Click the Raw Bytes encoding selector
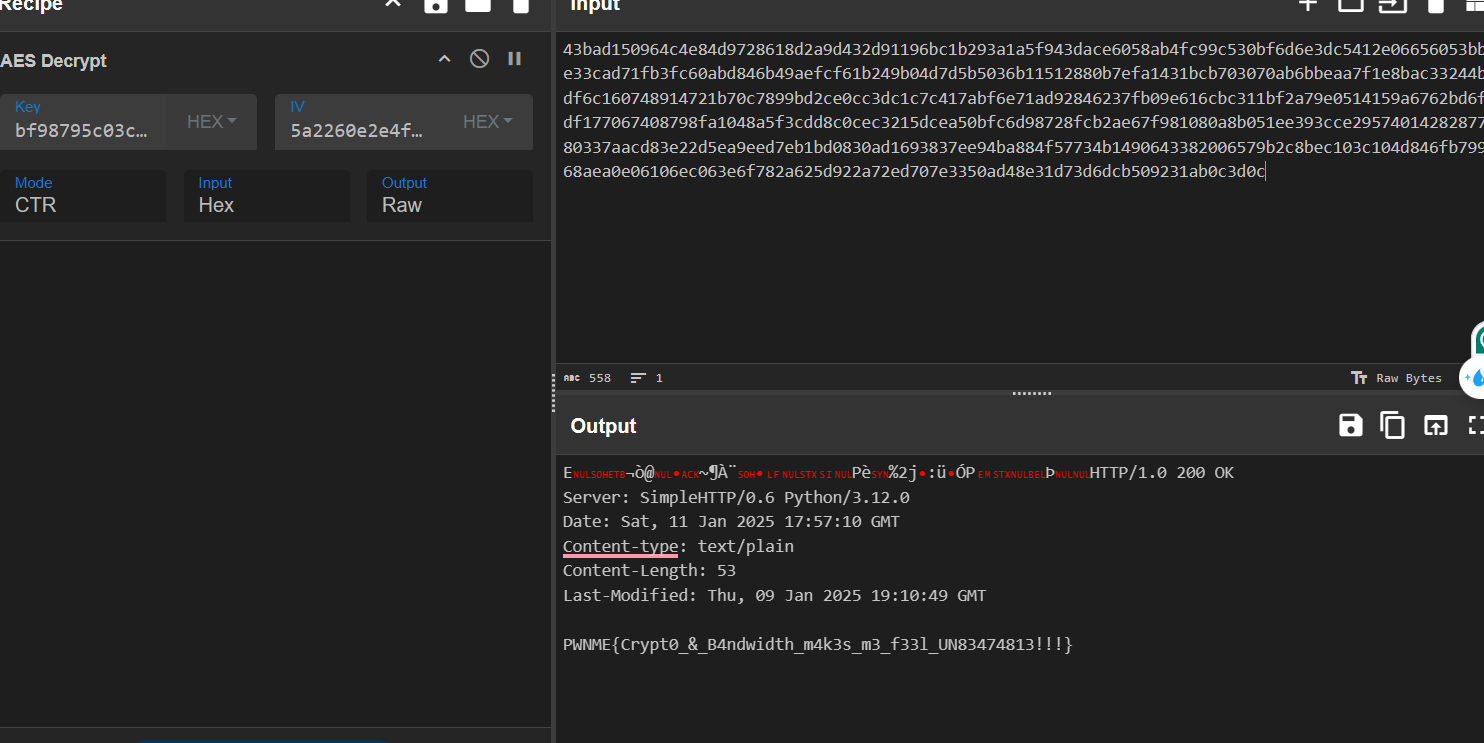 pos(1397,378)
